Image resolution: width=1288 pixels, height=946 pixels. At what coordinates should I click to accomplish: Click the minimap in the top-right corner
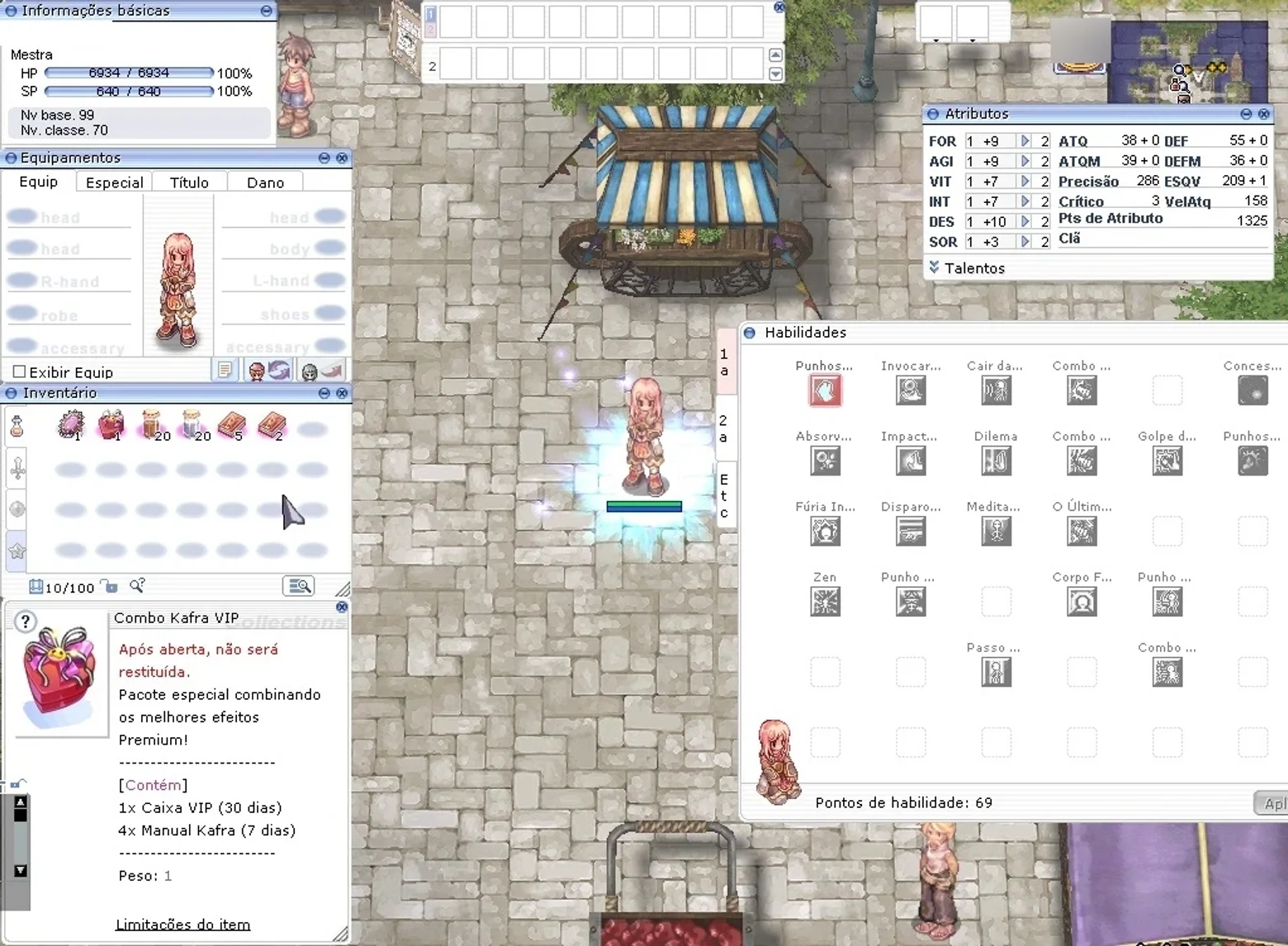(1189, 62)
